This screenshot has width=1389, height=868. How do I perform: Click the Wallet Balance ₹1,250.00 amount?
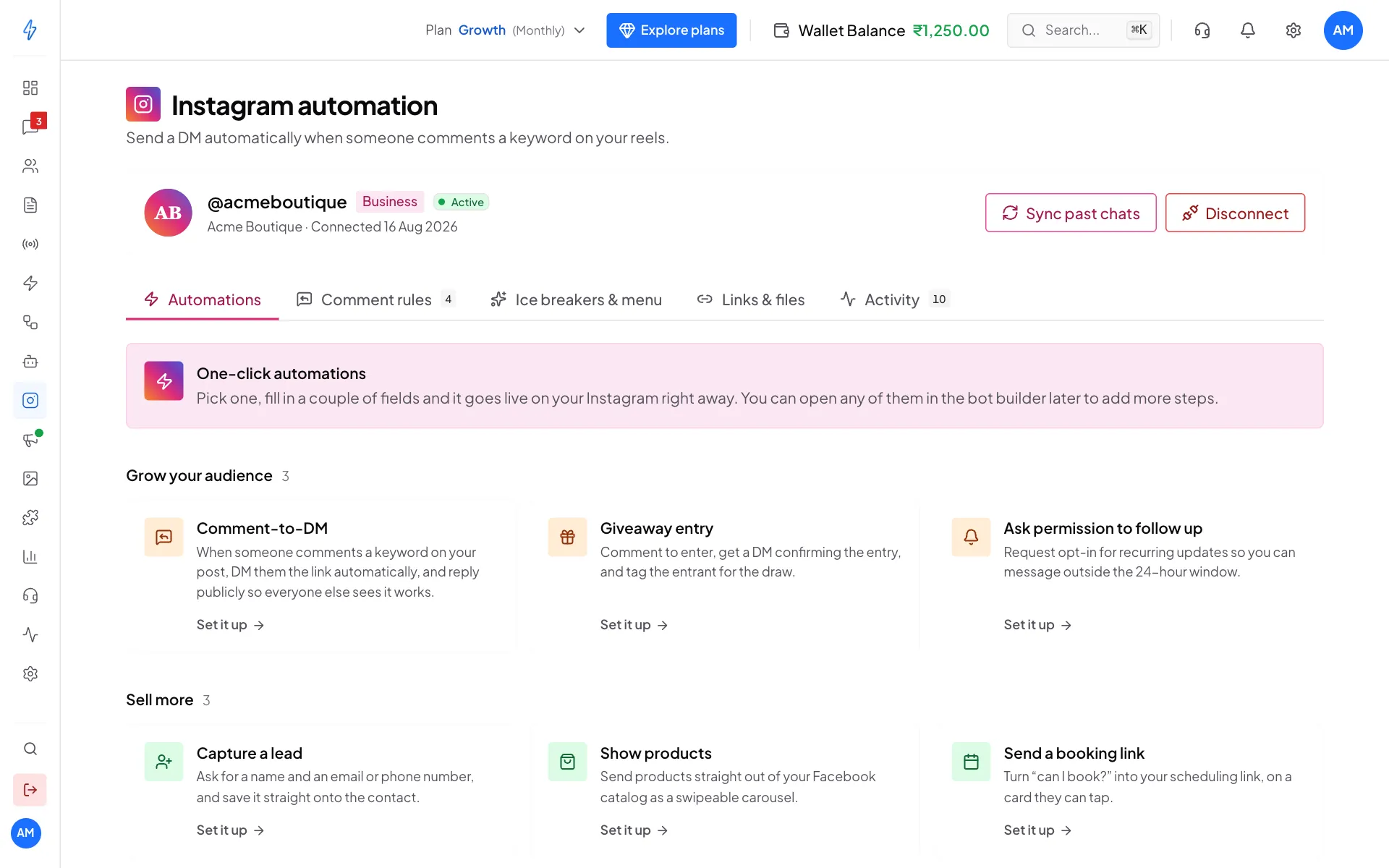pos(951,30)
